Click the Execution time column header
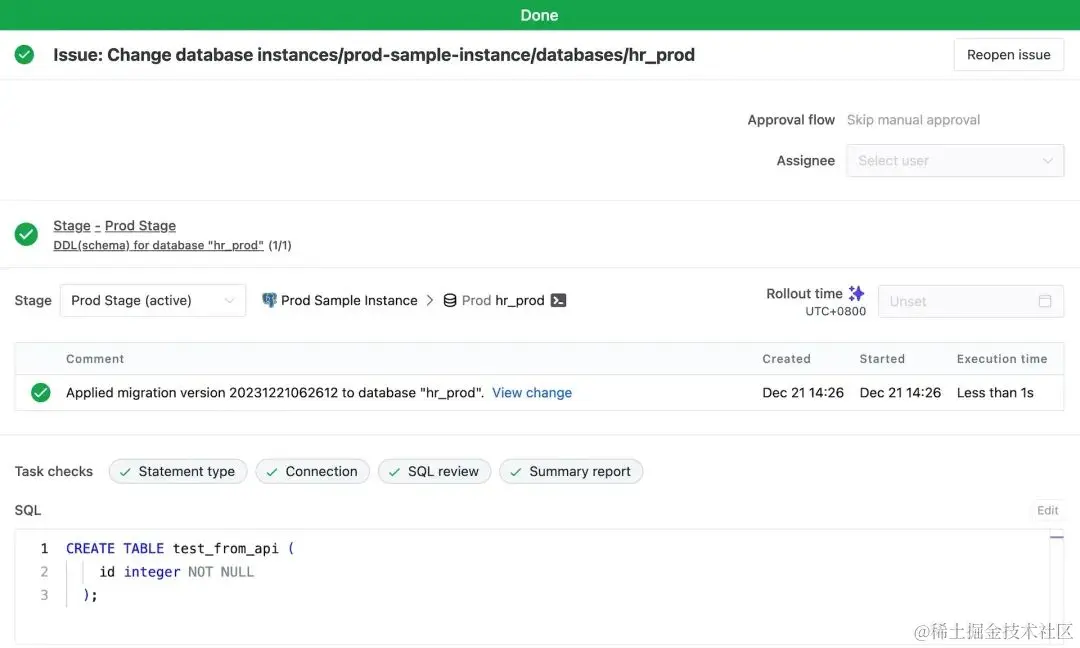1080x648 pixels. click(x=1001, y=359)
